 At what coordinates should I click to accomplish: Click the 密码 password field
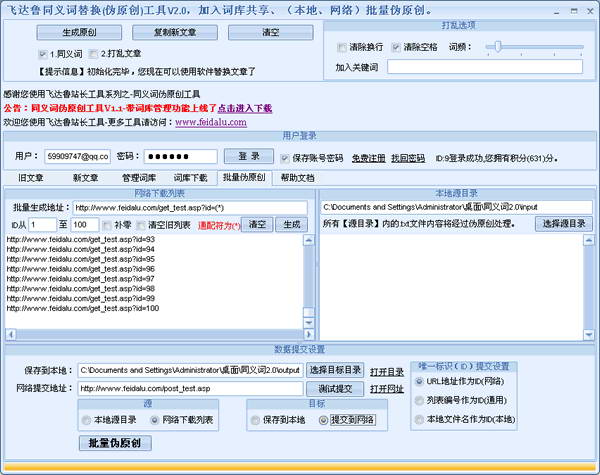[x=181, y=157]
